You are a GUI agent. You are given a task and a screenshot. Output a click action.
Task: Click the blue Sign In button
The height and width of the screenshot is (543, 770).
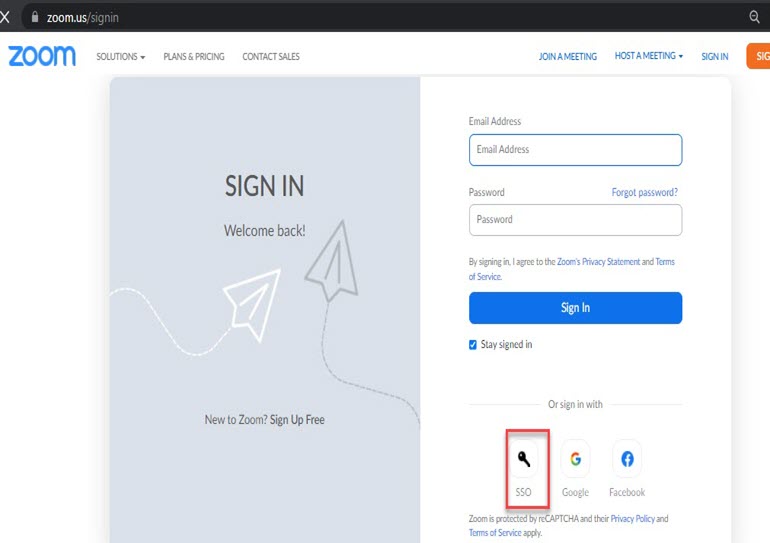click(575, 308)
